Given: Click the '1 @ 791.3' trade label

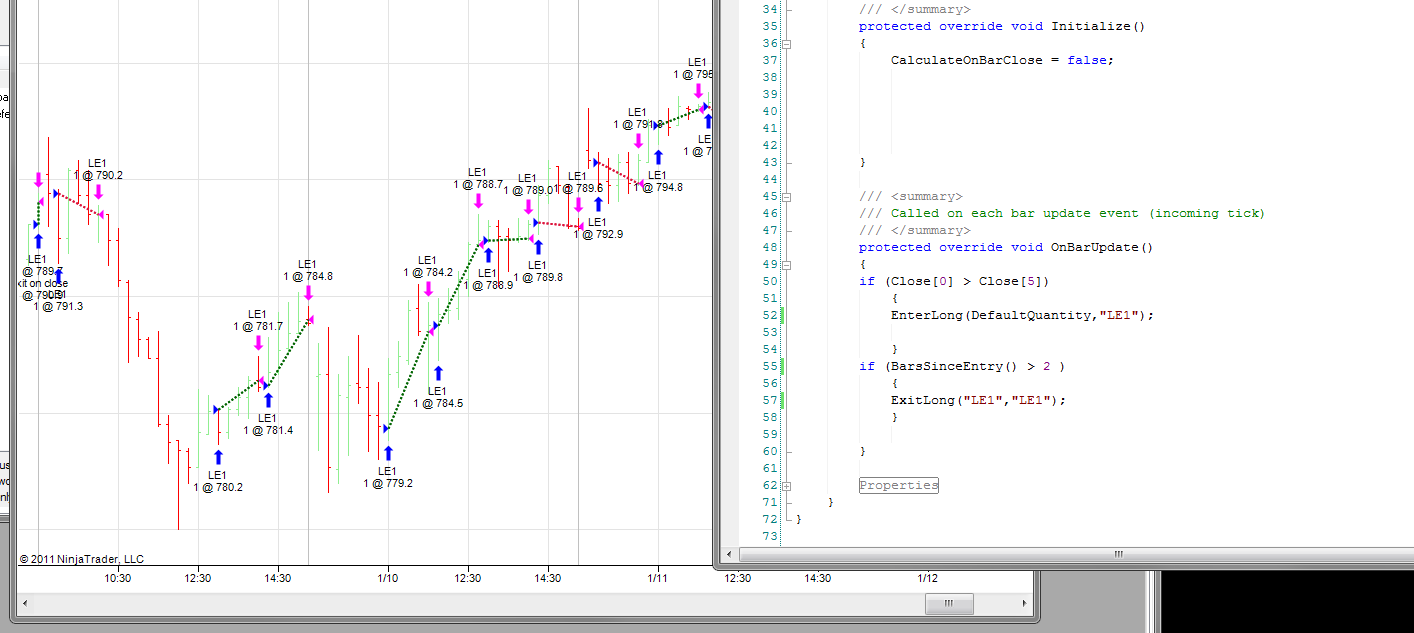Looking at the screenshot, I should (x=58, y=307).
